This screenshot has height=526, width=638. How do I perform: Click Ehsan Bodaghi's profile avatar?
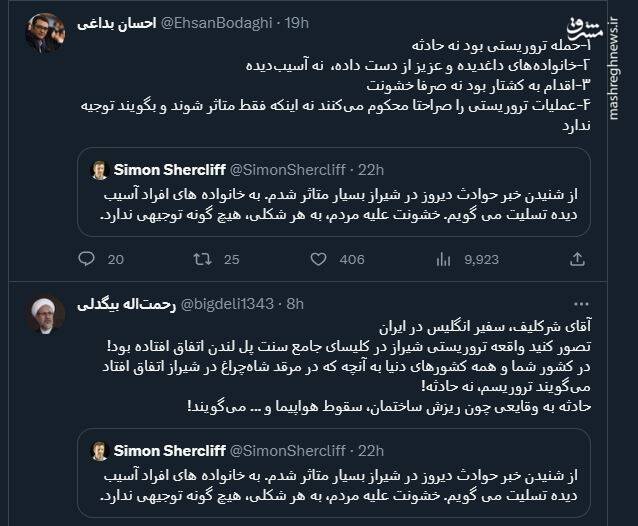tap(44, 32)
